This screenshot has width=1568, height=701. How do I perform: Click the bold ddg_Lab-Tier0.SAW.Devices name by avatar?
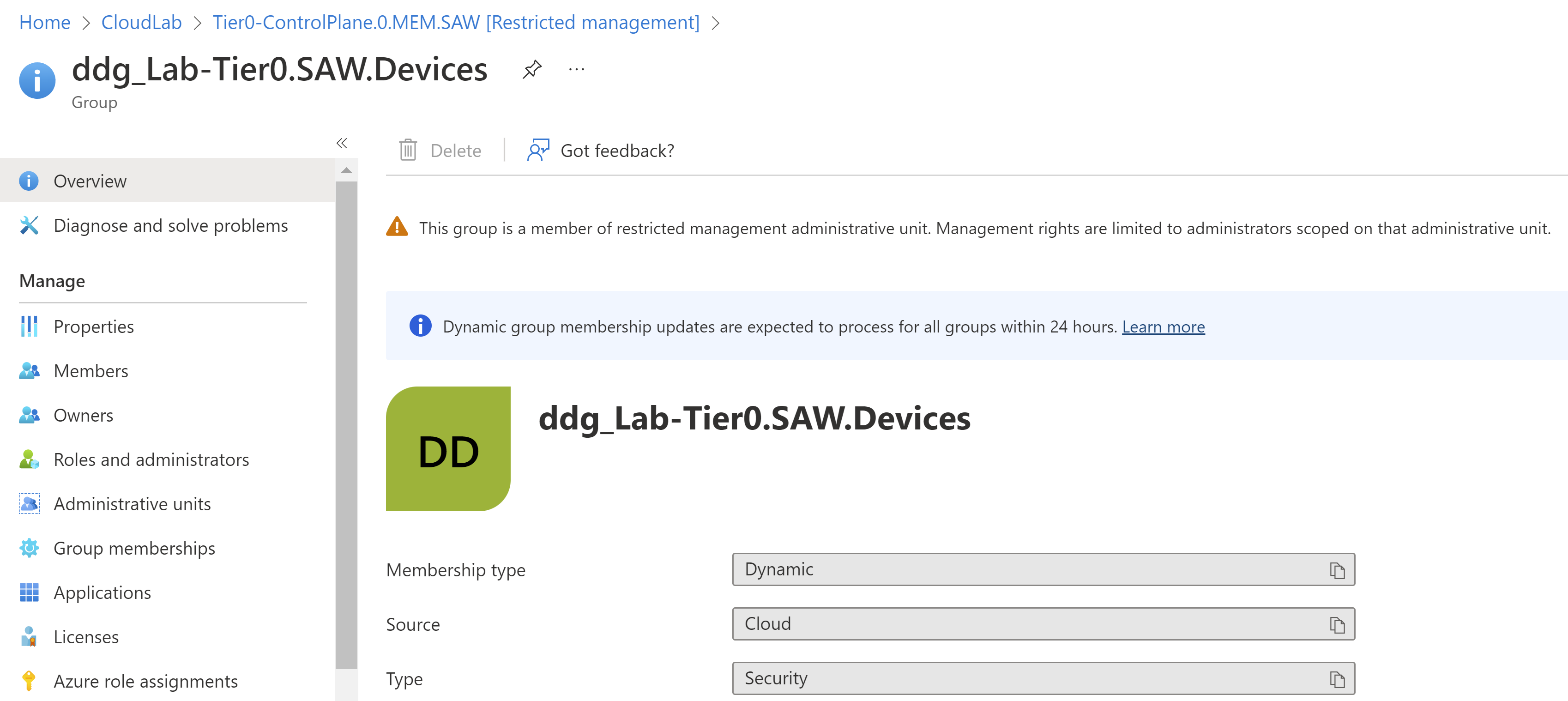[754, 419]
